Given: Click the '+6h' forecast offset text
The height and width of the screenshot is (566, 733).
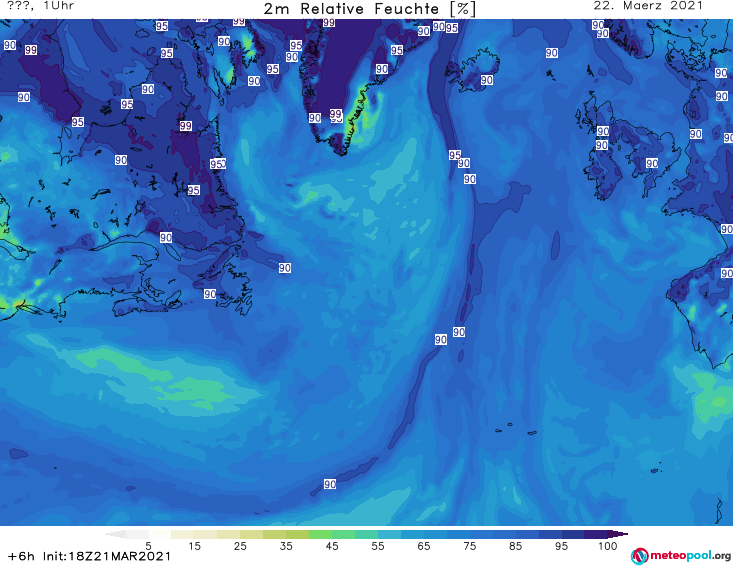Looking at the screenshot, I should click(x=21, y=556).
